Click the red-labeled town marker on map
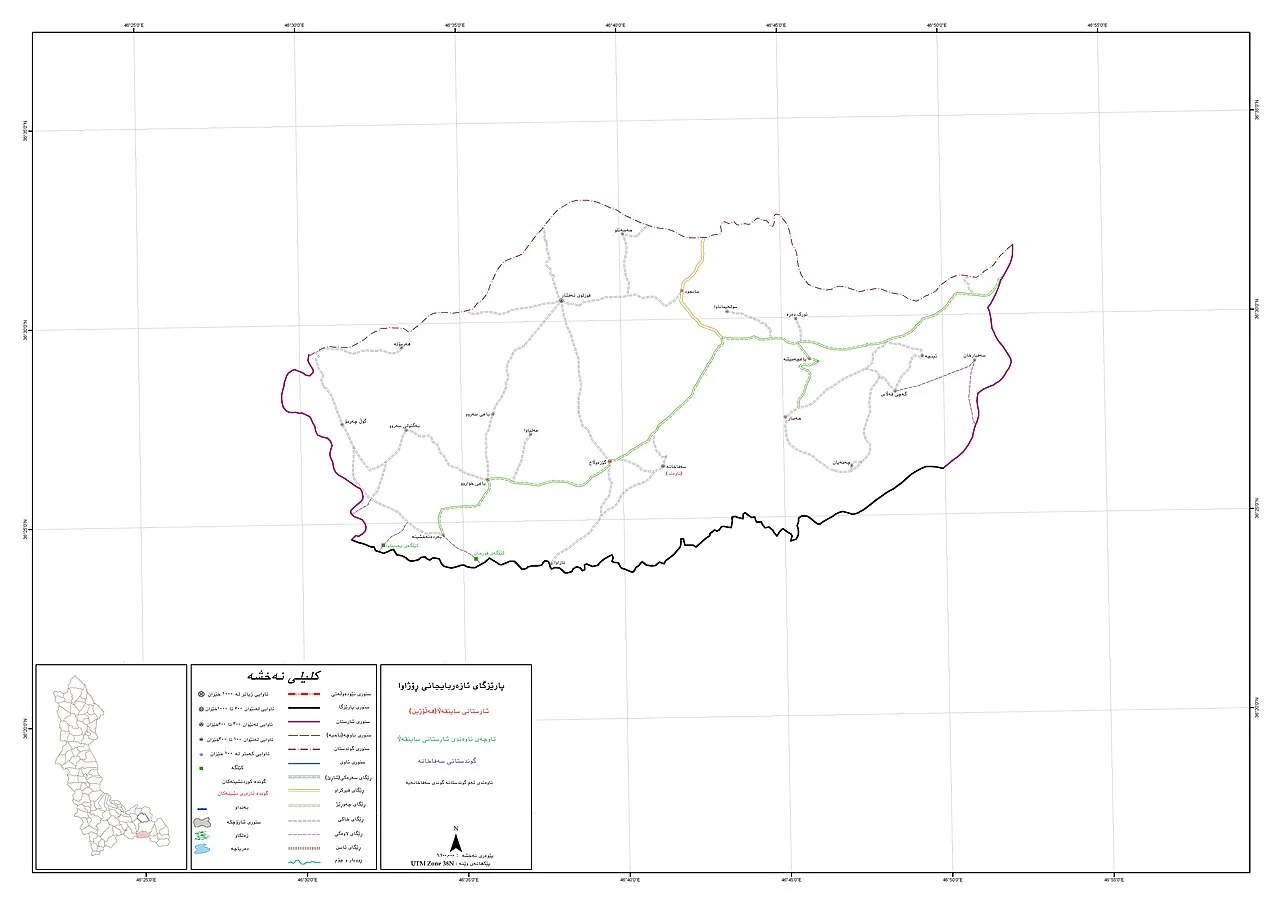Viewport: 1280px width, 905px height. (x=663, y=465)
